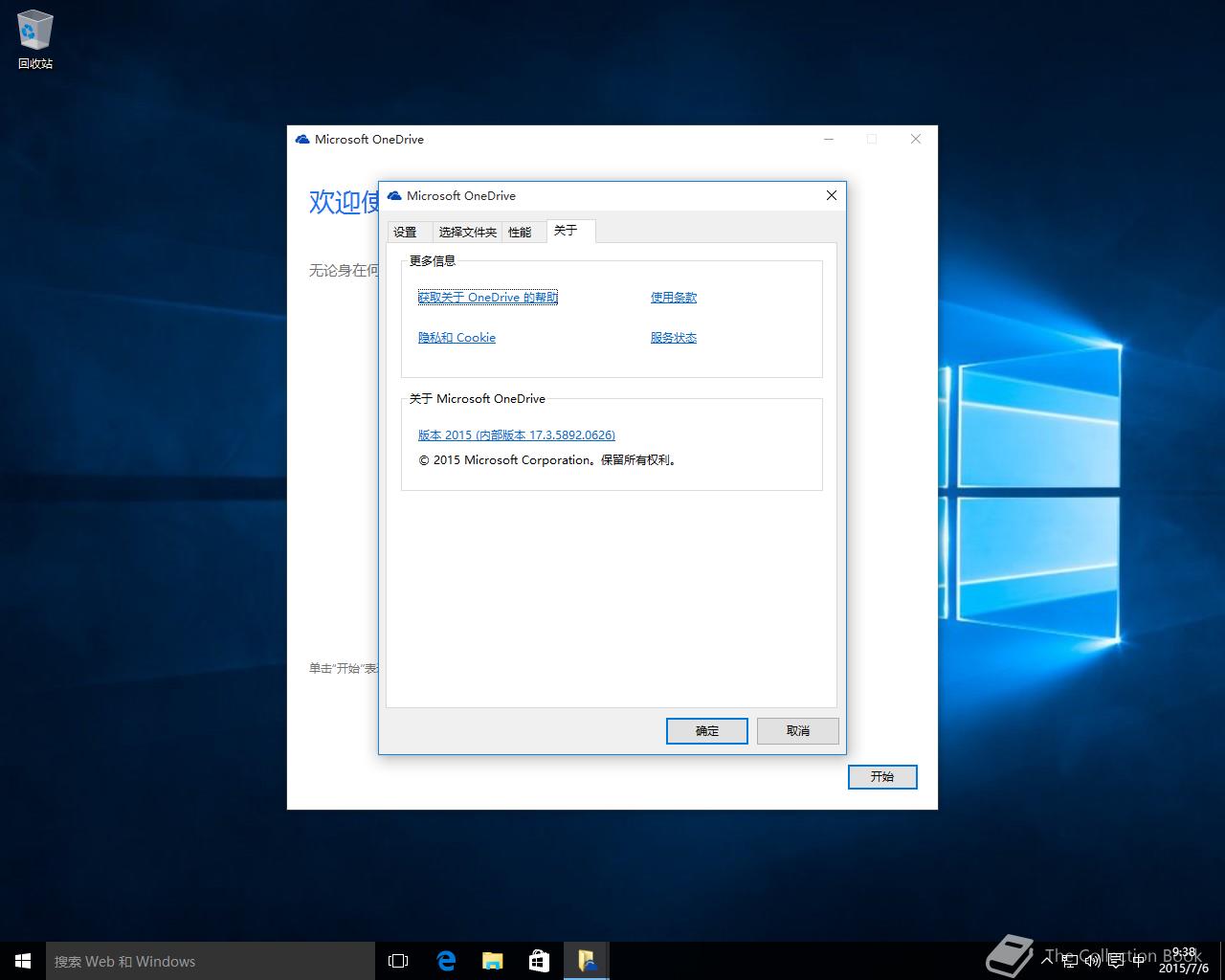
Task: Click the 中 input method indicator
Action: 1138,961
